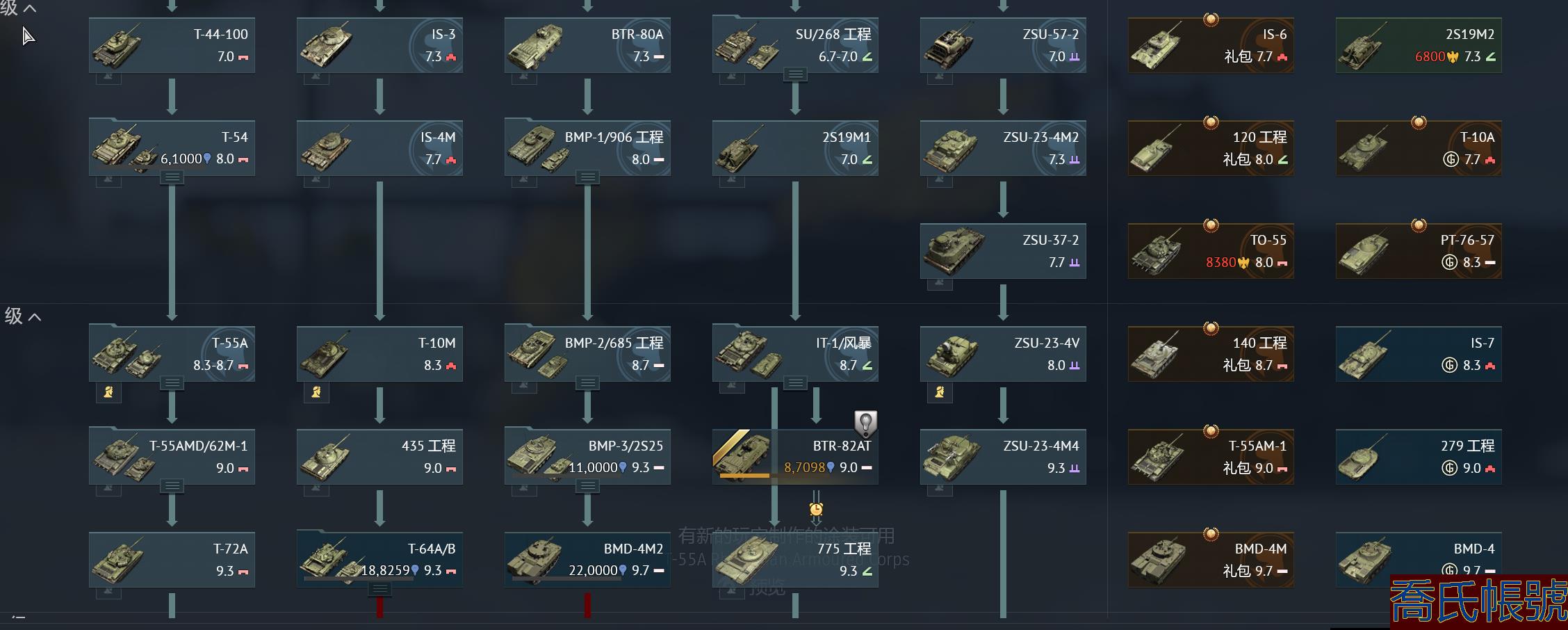Click the medal icon above T-10A card
This screenshot has height=630, width=1568.
pos(1419,122)
